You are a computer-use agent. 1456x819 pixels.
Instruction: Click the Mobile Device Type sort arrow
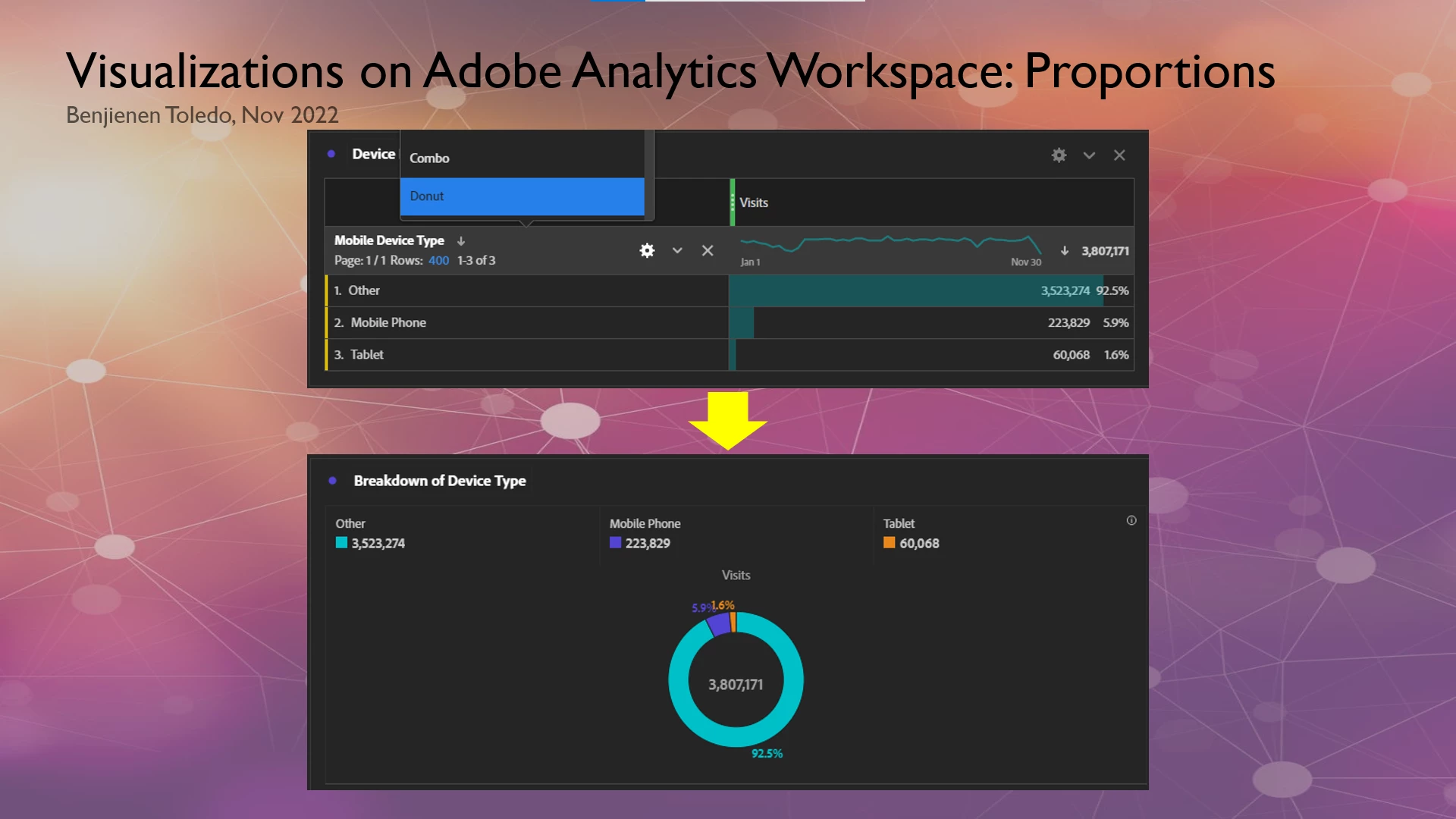click(x=461, y=240)
